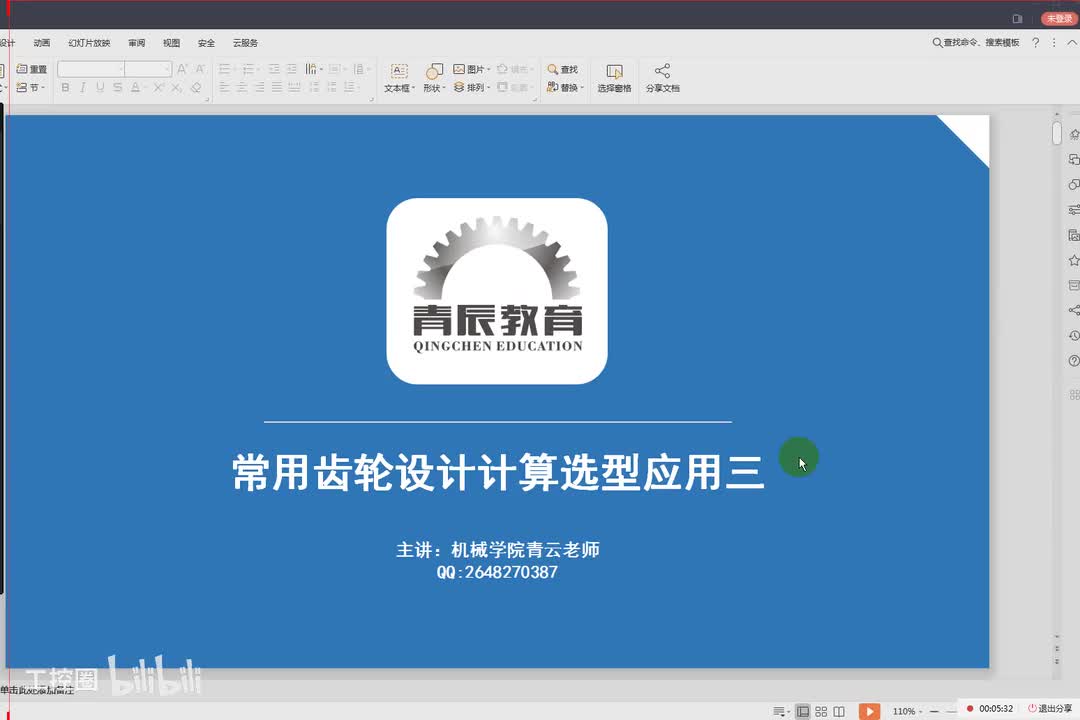Toggle strikethrough formatting (S)

coord(118,88)
